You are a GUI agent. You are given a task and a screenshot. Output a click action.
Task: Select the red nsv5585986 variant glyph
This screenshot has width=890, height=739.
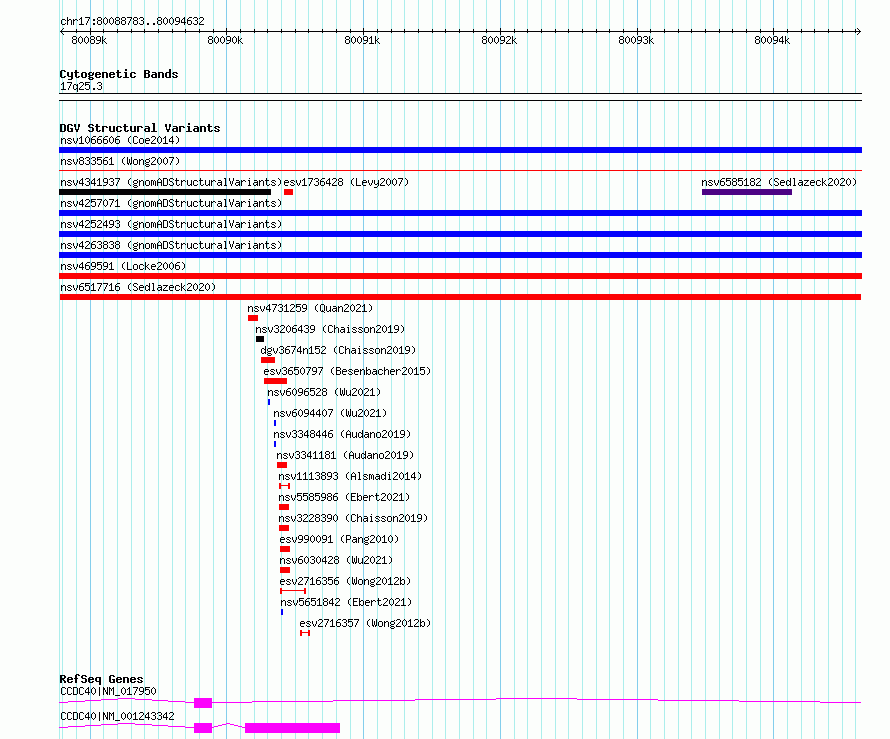click(x=284, y=507)
